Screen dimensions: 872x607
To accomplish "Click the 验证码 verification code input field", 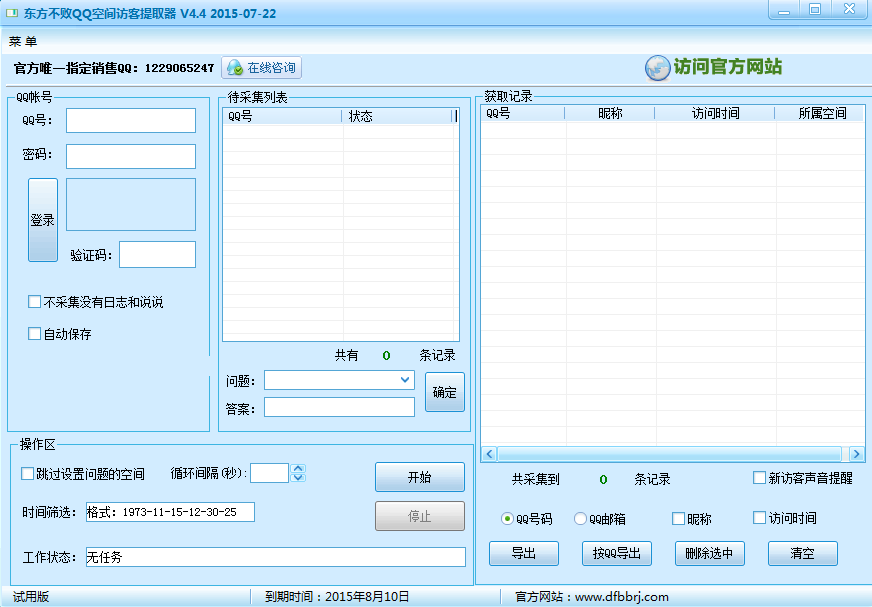I will click(x=157, y=254).
